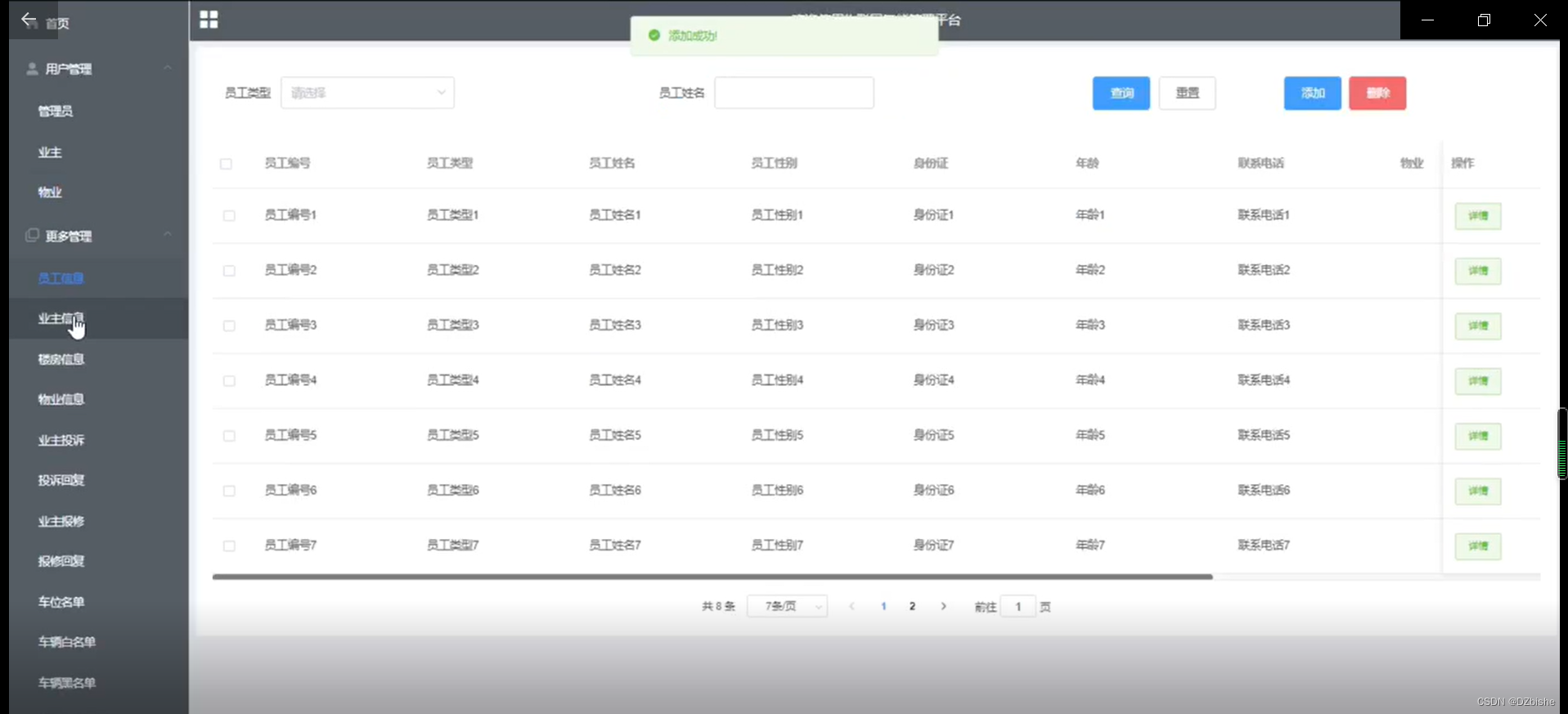Go to page 1

pos(883,606)
